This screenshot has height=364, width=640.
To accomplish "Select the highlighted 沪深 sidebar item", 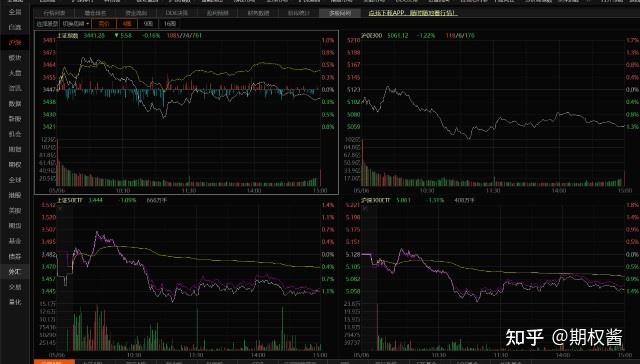I will [15, 42].
